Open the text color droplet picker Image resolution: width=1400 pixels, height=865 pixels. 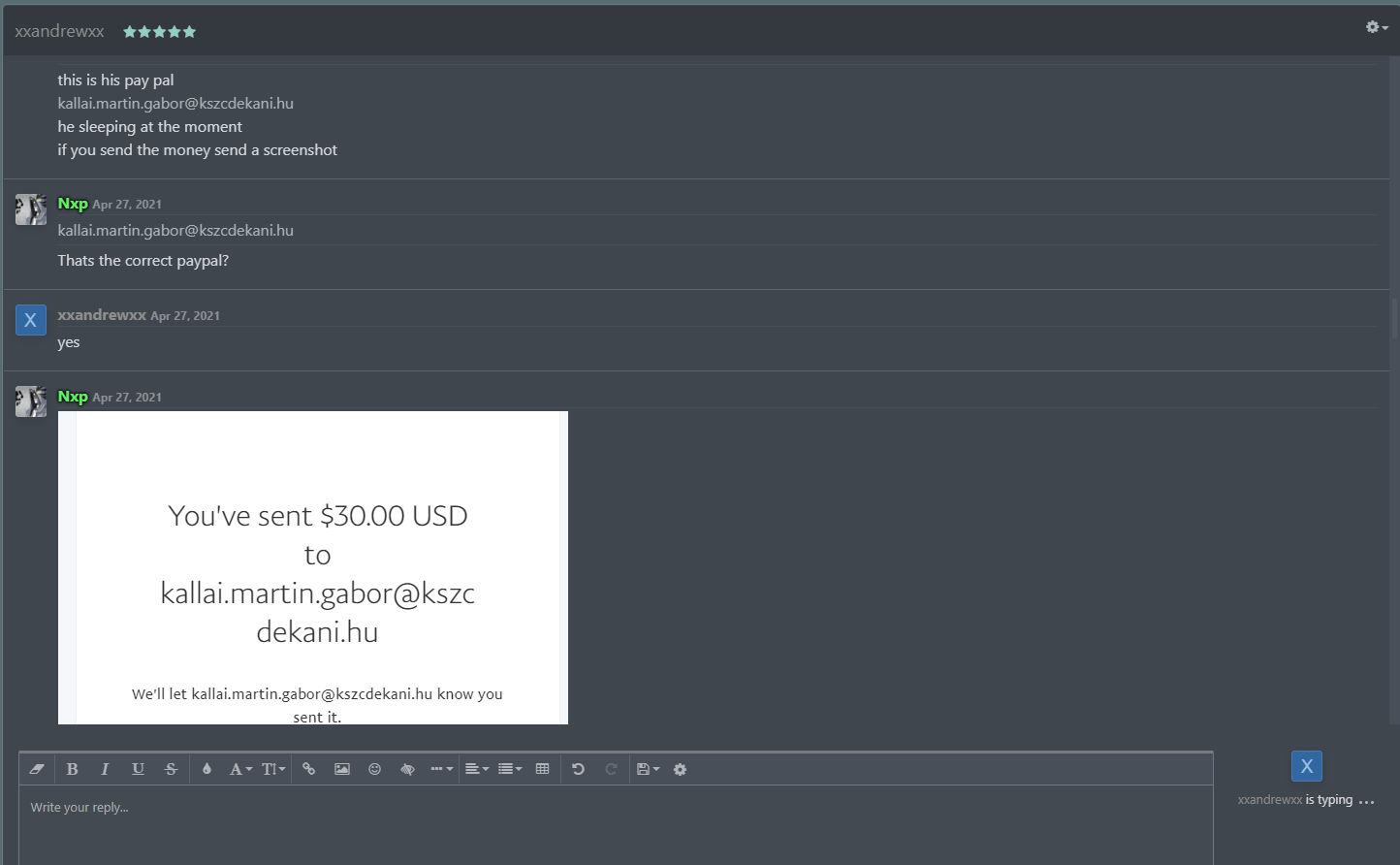(x=207, y=769)
